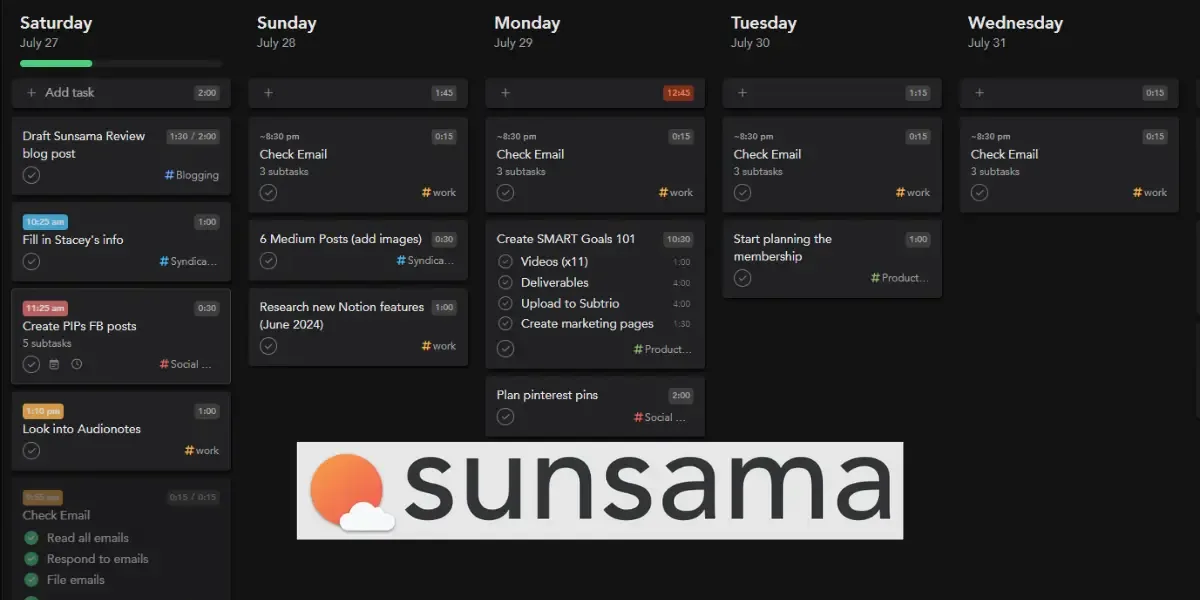This screenshot has height=600, width=1200.
Task: Complete the Create SMART Goals 101 task
Action: tap(505, 349)
